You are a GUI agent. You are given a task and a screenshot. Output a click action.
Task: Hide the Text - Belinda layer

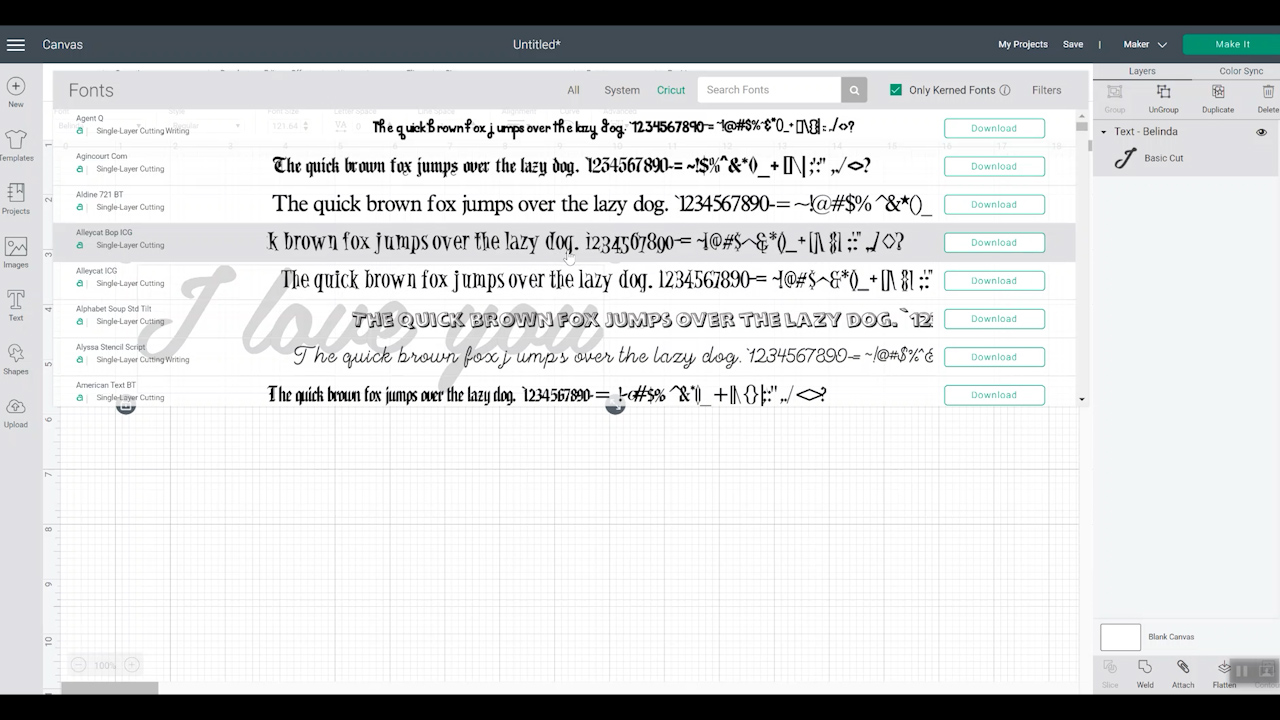pos(1261,132)
